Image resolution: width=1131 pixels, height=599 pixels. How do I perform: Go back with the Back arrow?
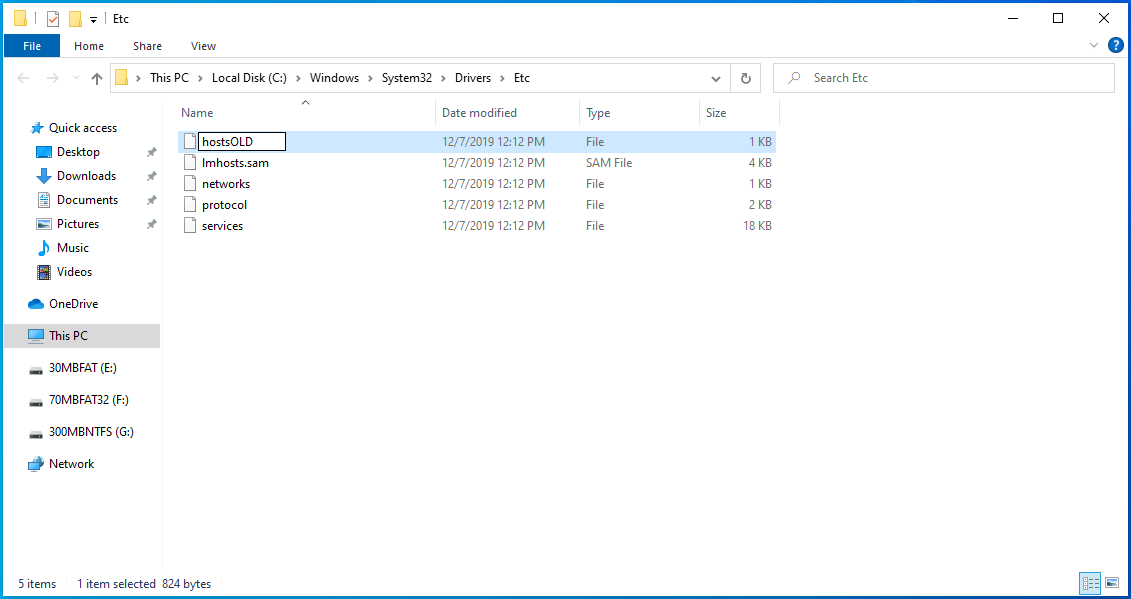click(23, 78)
